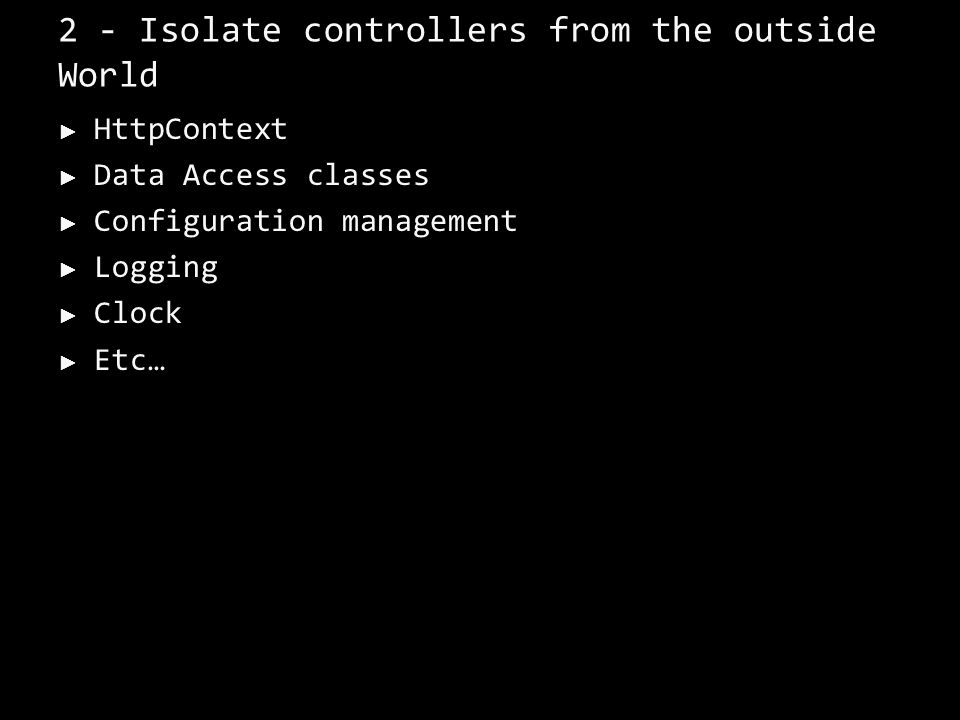
Task: Click the HttpContext bullet text
Action: pyautogui.click(x=190, y=129)
